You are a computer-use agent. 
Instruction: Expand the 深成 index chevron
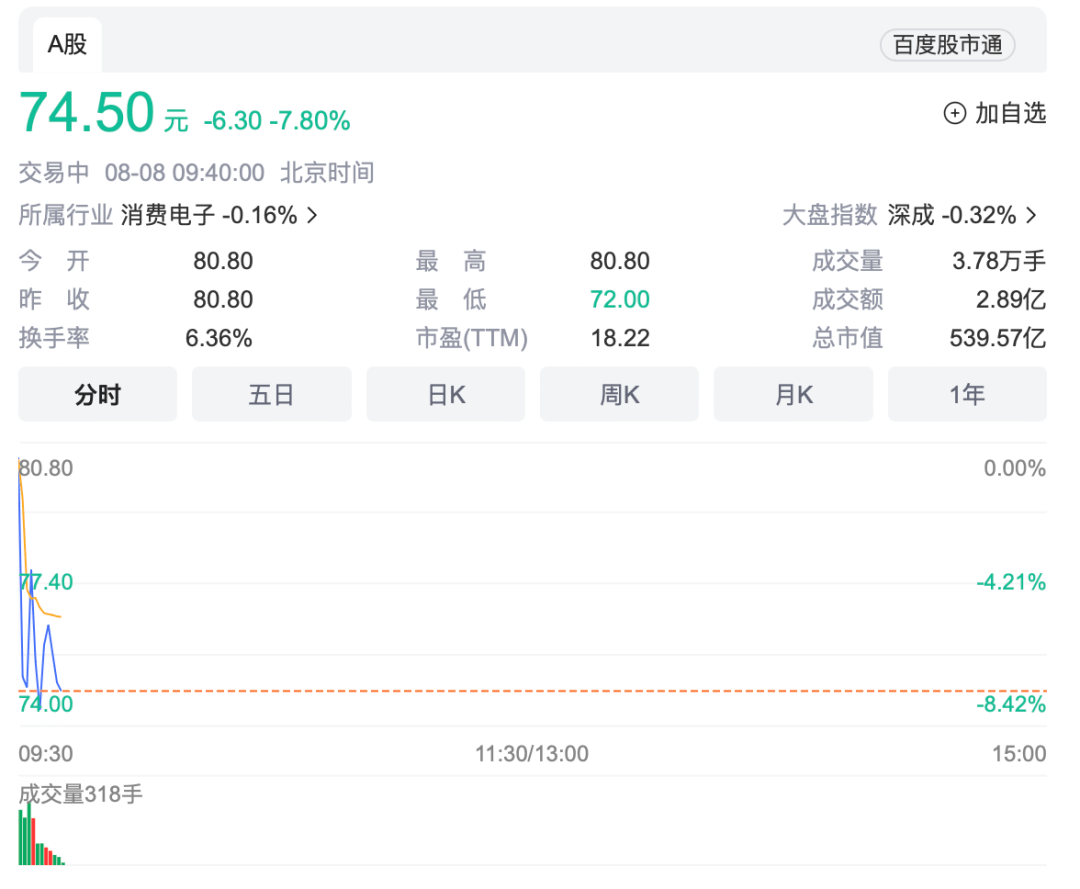(x=1031, y=215)
